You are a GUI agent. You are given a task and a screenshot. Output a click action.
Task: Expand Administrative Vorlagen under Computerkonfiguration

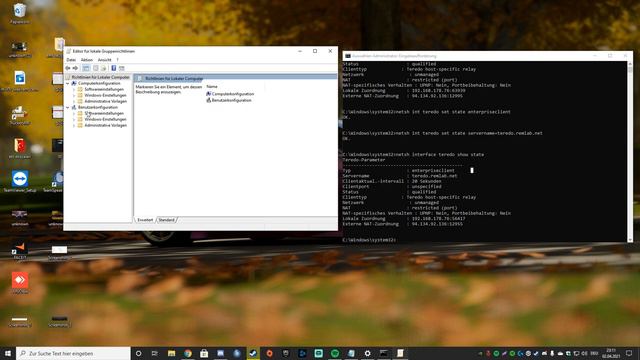[x=74, y=101]
